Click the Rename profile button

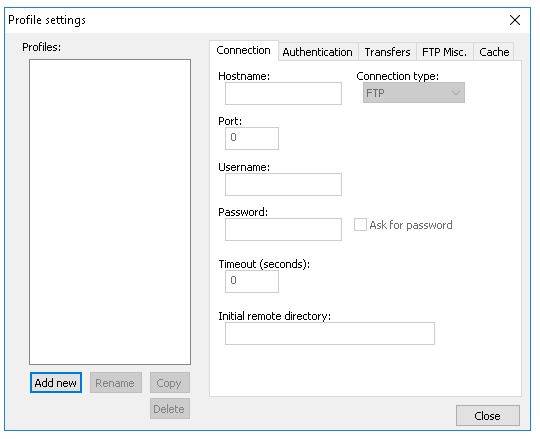point(116,383)
